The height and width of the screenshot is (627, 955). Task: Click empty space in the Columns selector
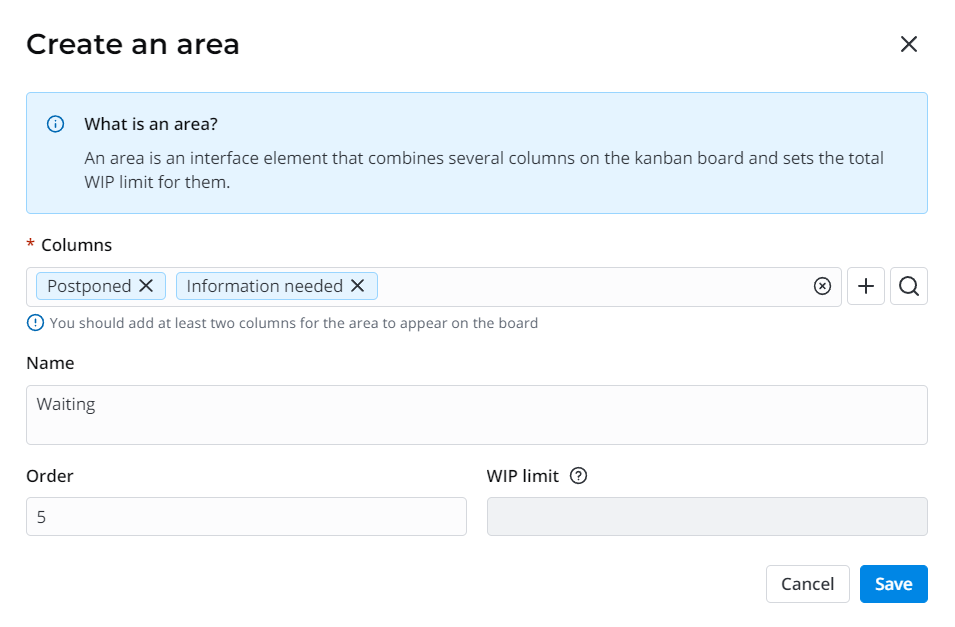(590, 287)
